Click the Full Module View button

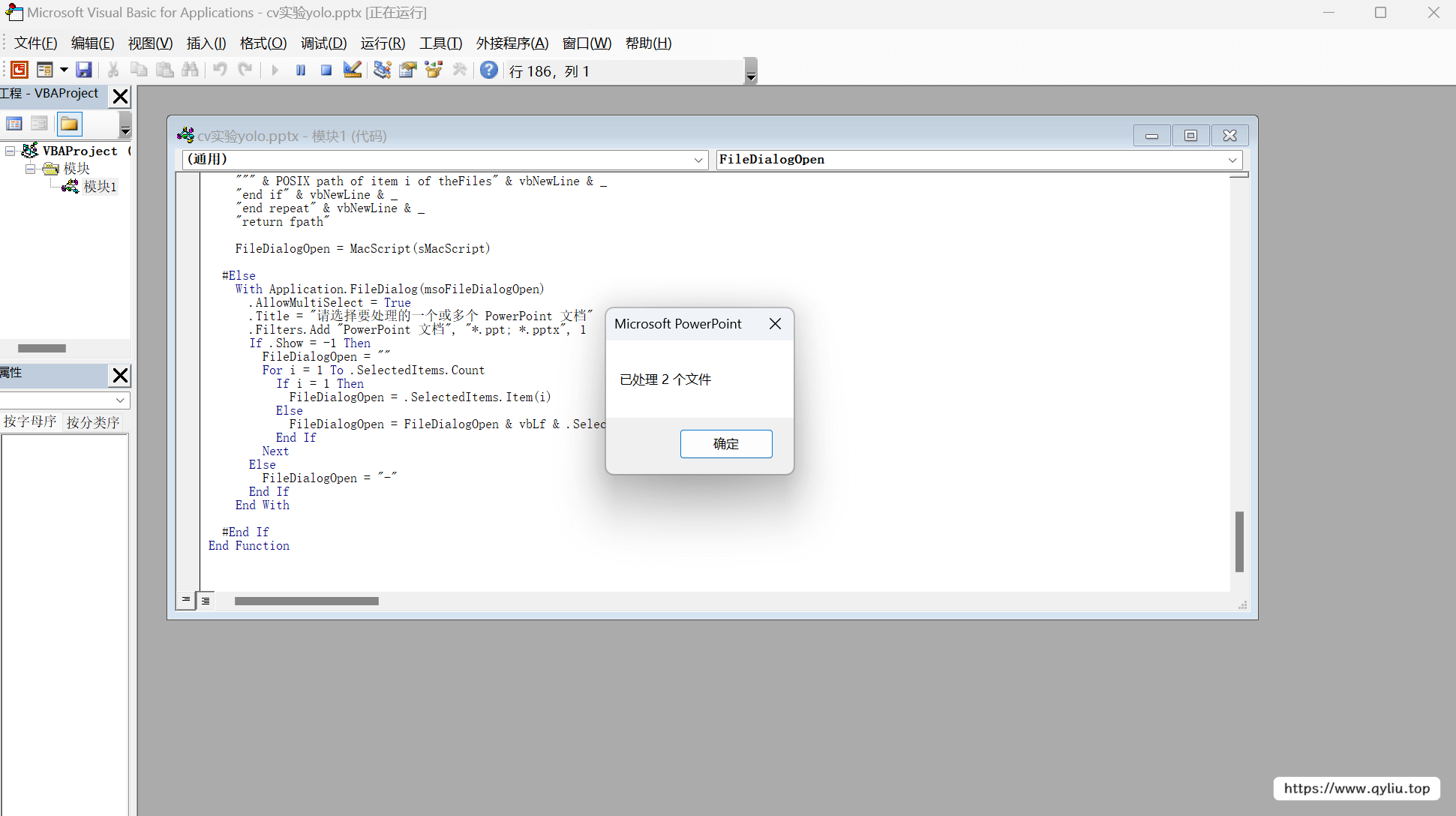(x=206, y=601)
